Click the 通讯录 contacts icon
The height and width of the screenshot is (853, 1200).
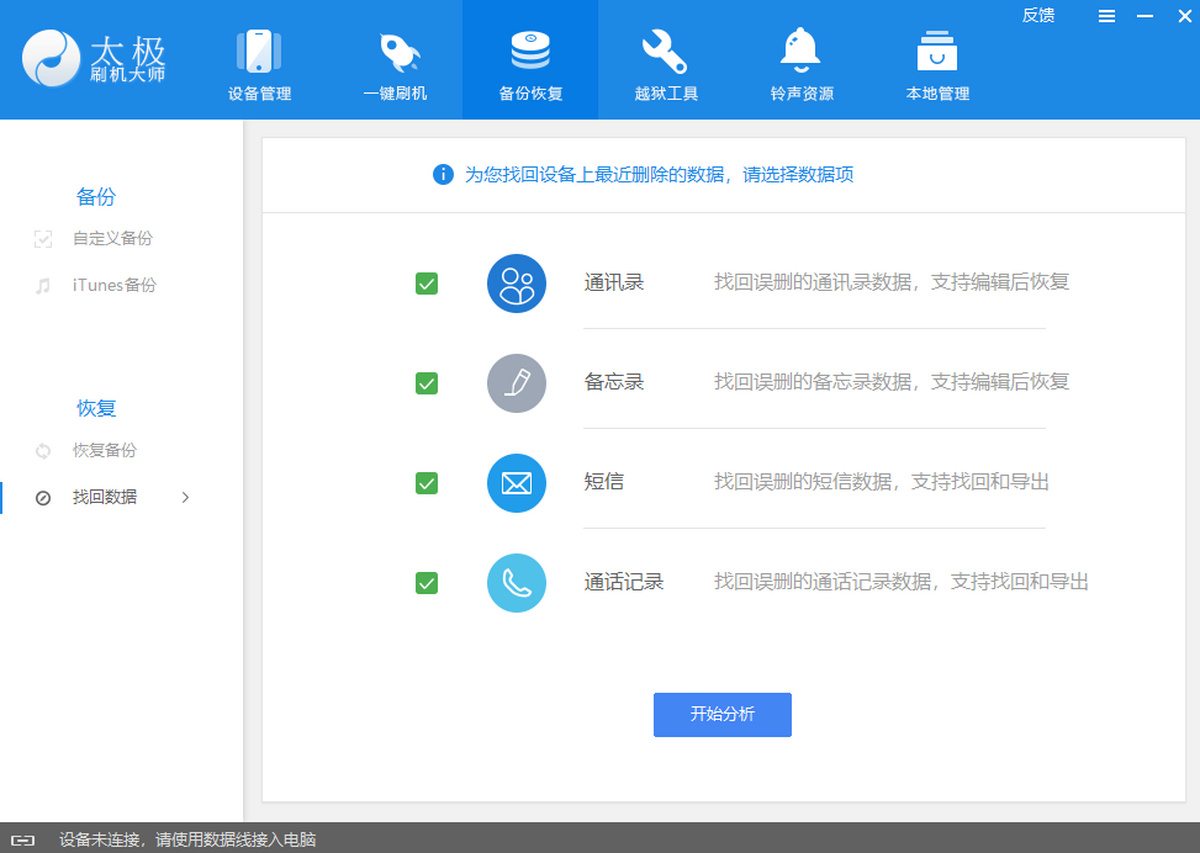coord(516,284)
